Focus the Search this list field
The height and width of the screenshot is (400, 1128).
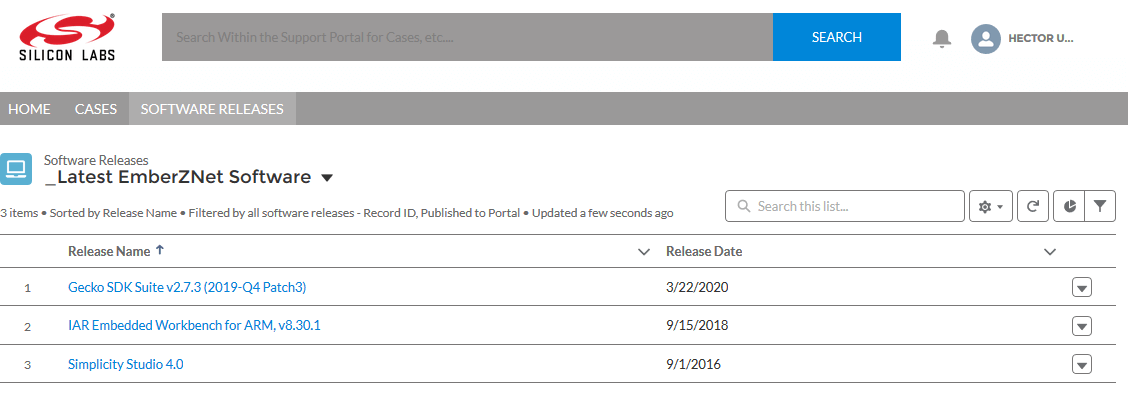pos(845,206)
